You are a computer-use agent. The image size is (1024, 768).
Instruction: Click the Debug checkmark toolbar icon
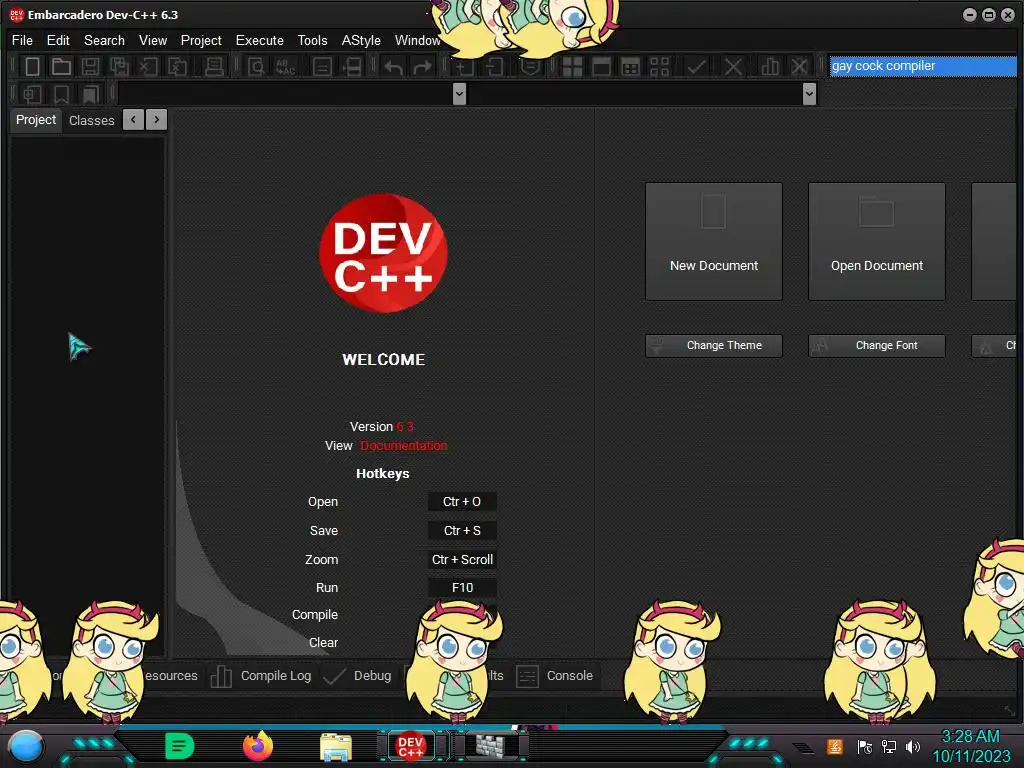click(x=696, y=66)
